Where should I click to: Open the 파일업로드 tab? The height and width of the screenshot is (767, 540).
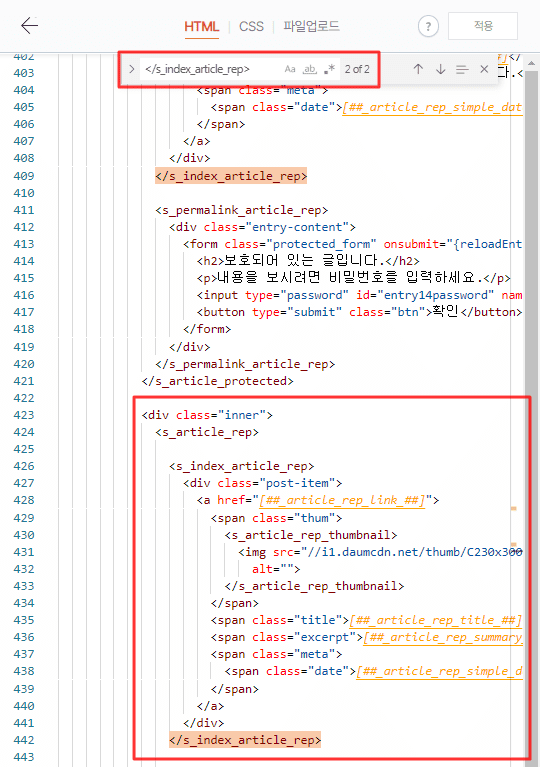[x=312, y=26]
